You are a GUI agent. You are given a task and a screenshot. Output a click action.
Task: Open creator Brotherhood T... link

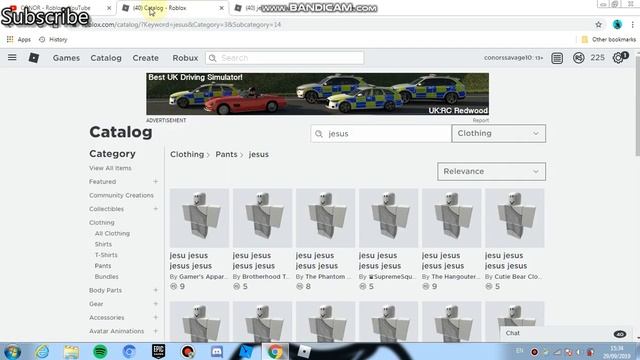(x=266, y=277)
